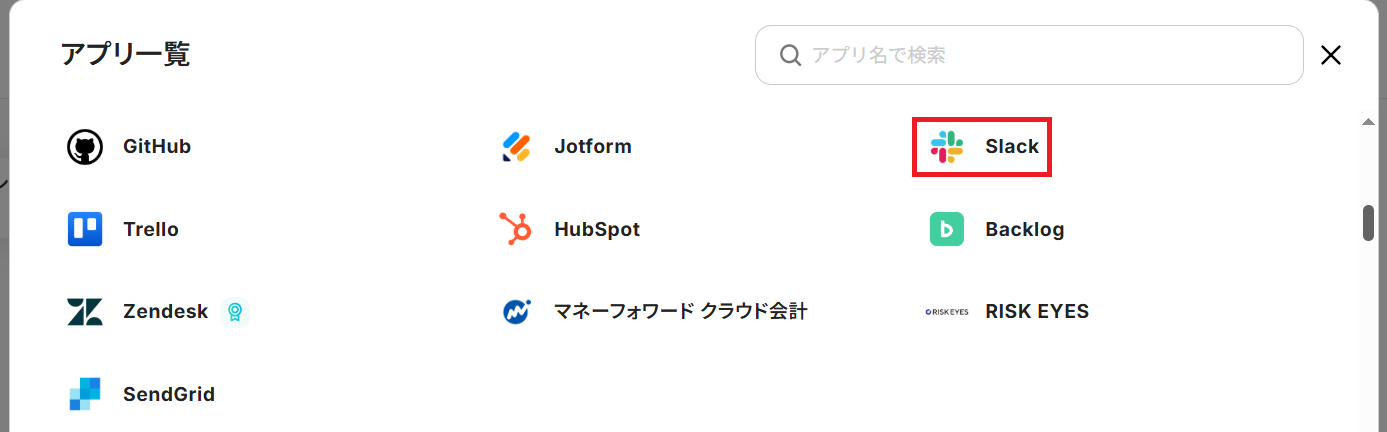
Task: Close the アプリ一覧 dialog
Action: 1331,55
